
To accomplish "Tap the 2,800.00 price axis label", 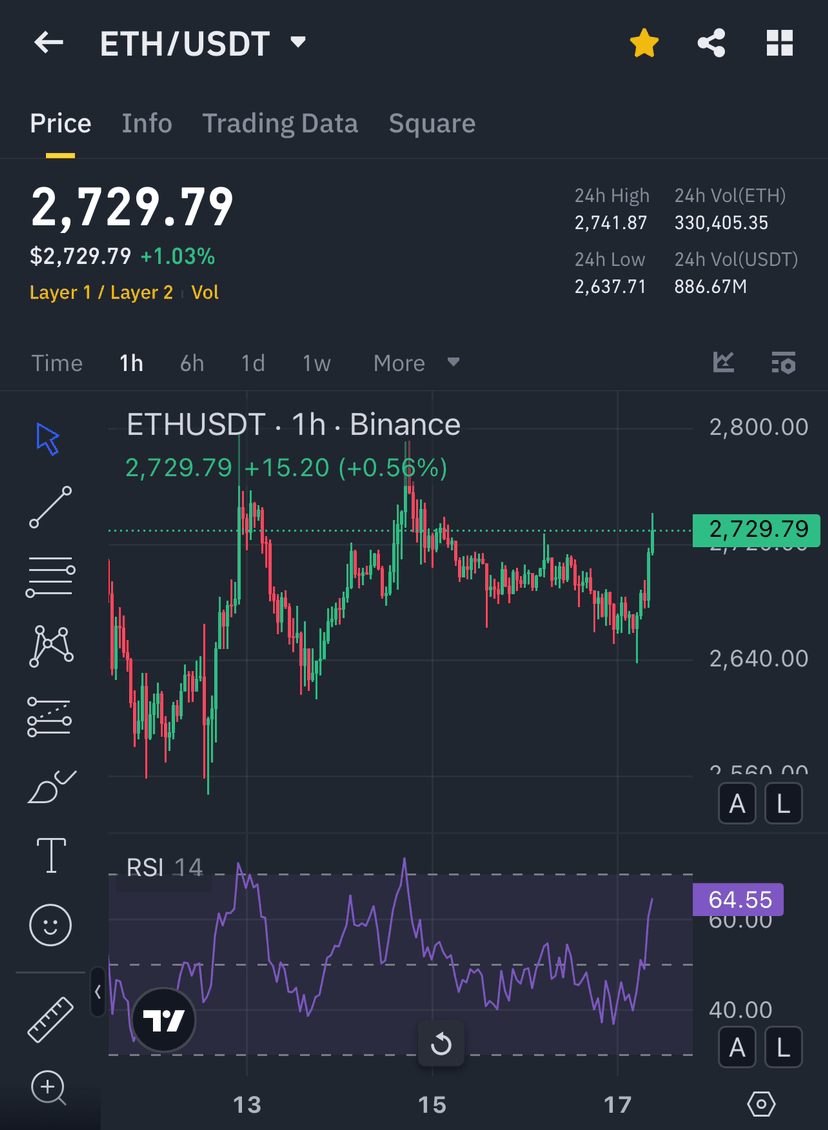I will click(x=759, y=427).
